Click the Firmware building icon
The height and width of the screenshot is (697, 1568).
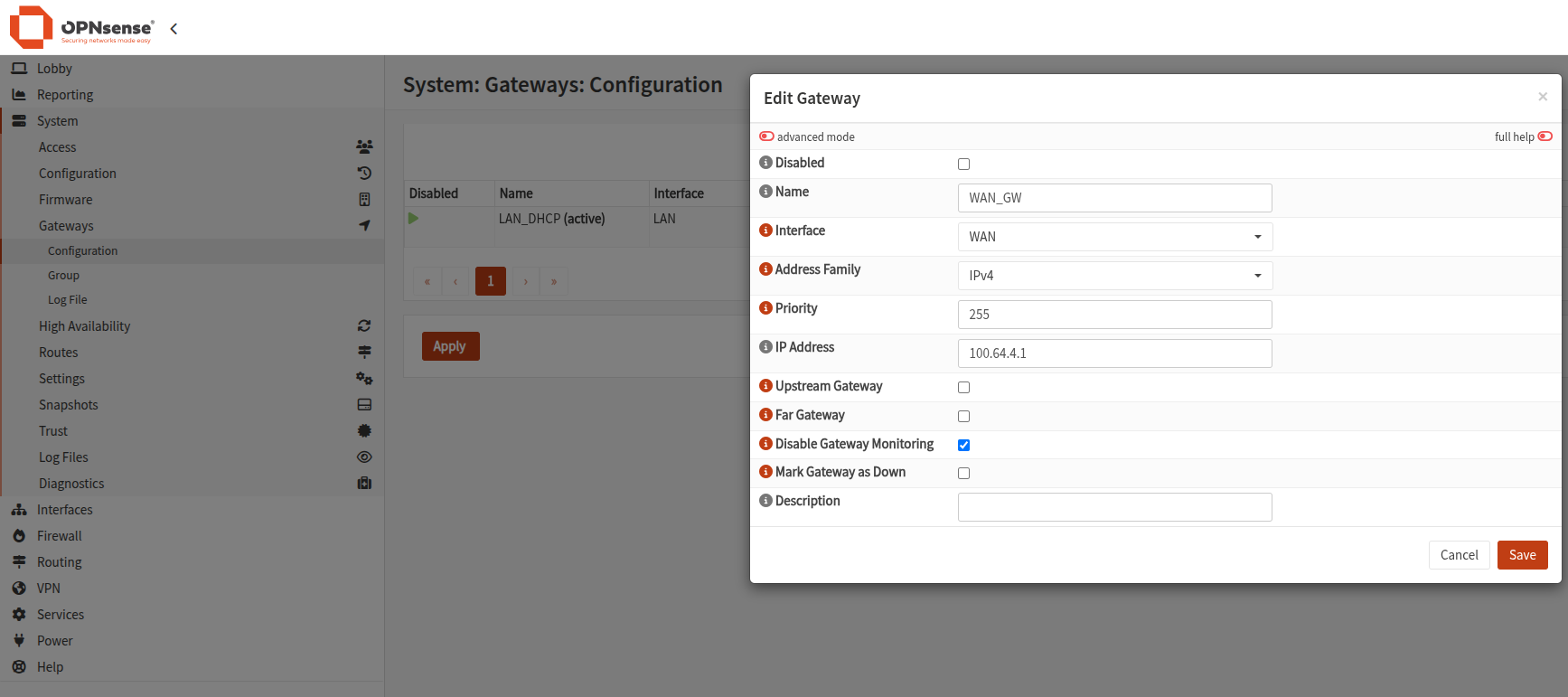click(x=364, y=199)
